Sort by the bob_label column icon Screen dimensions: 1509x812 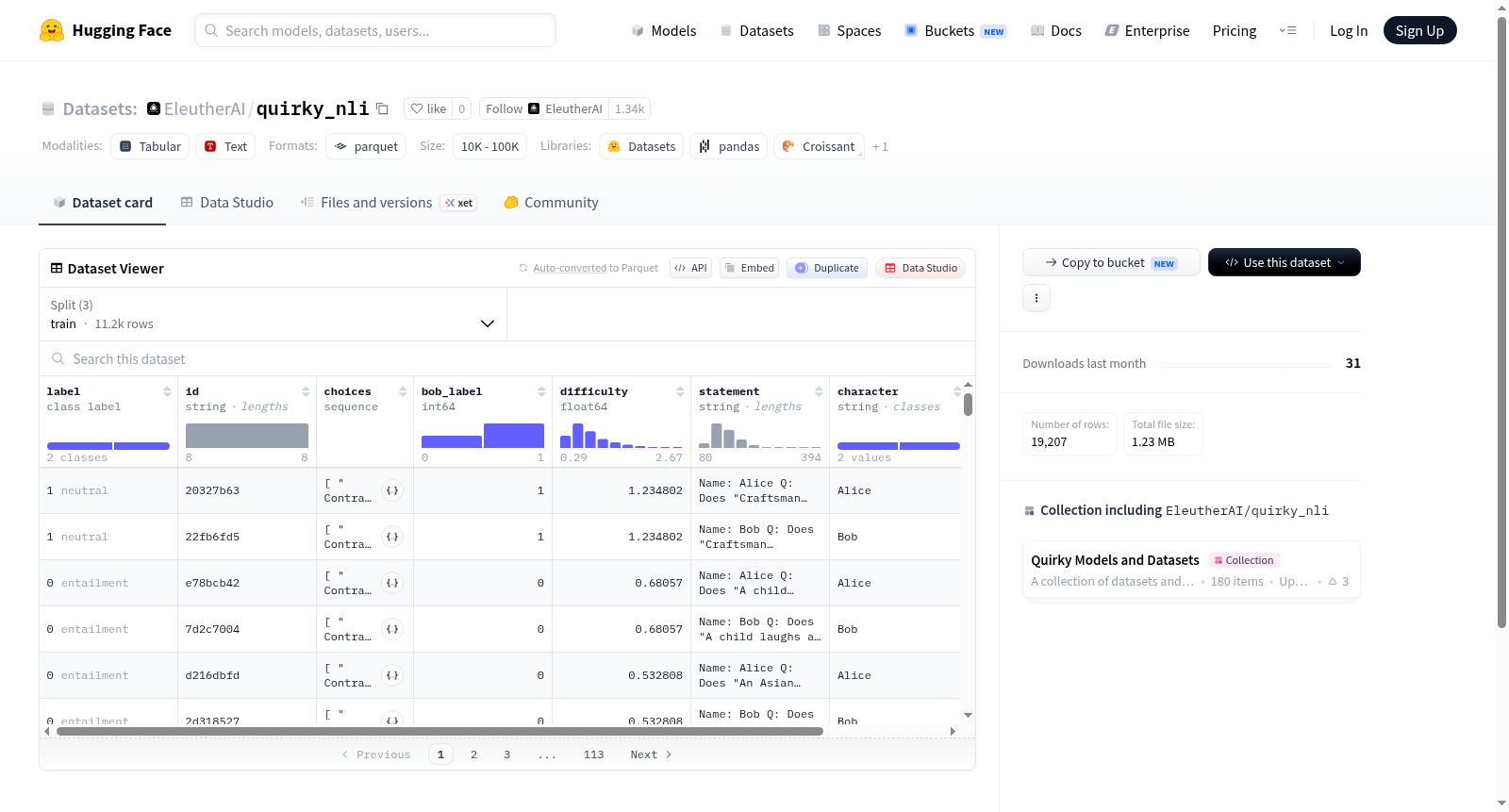(541, 391)
